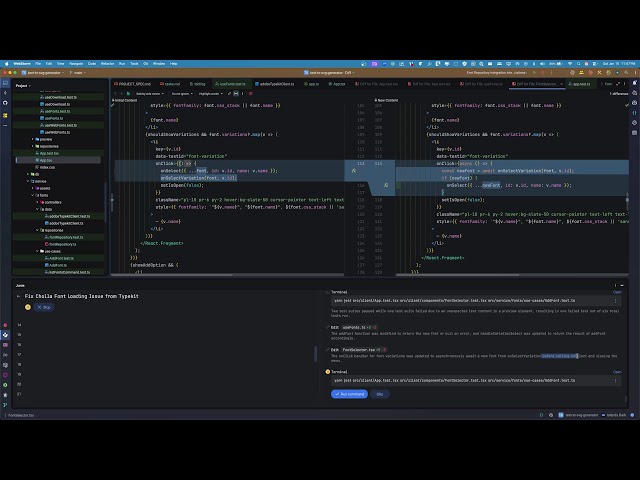Open the first Terminal command link
This screenshot has height=480, width=640.
tap(617, 292)
